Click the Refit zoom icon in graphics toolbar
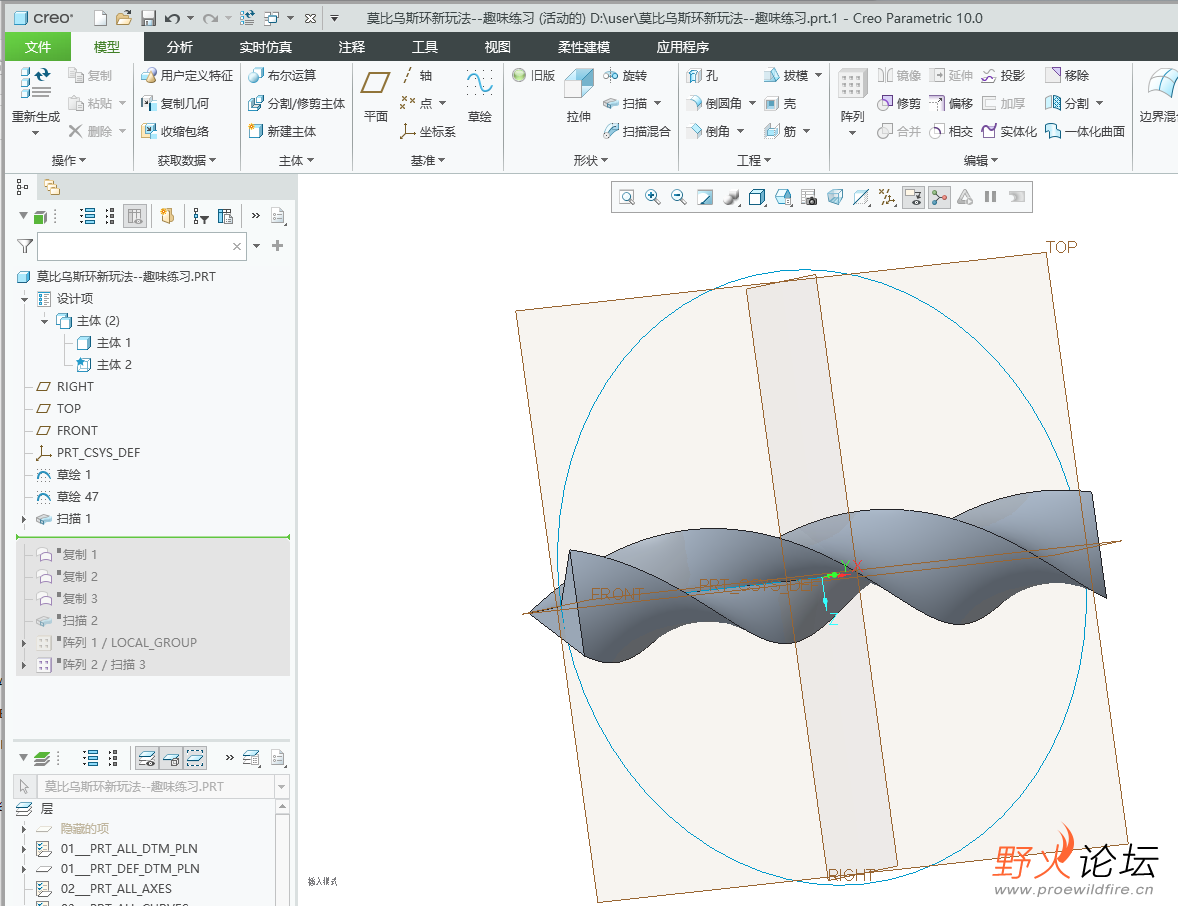The image size is (1178, 906). (x=627, y=198)
